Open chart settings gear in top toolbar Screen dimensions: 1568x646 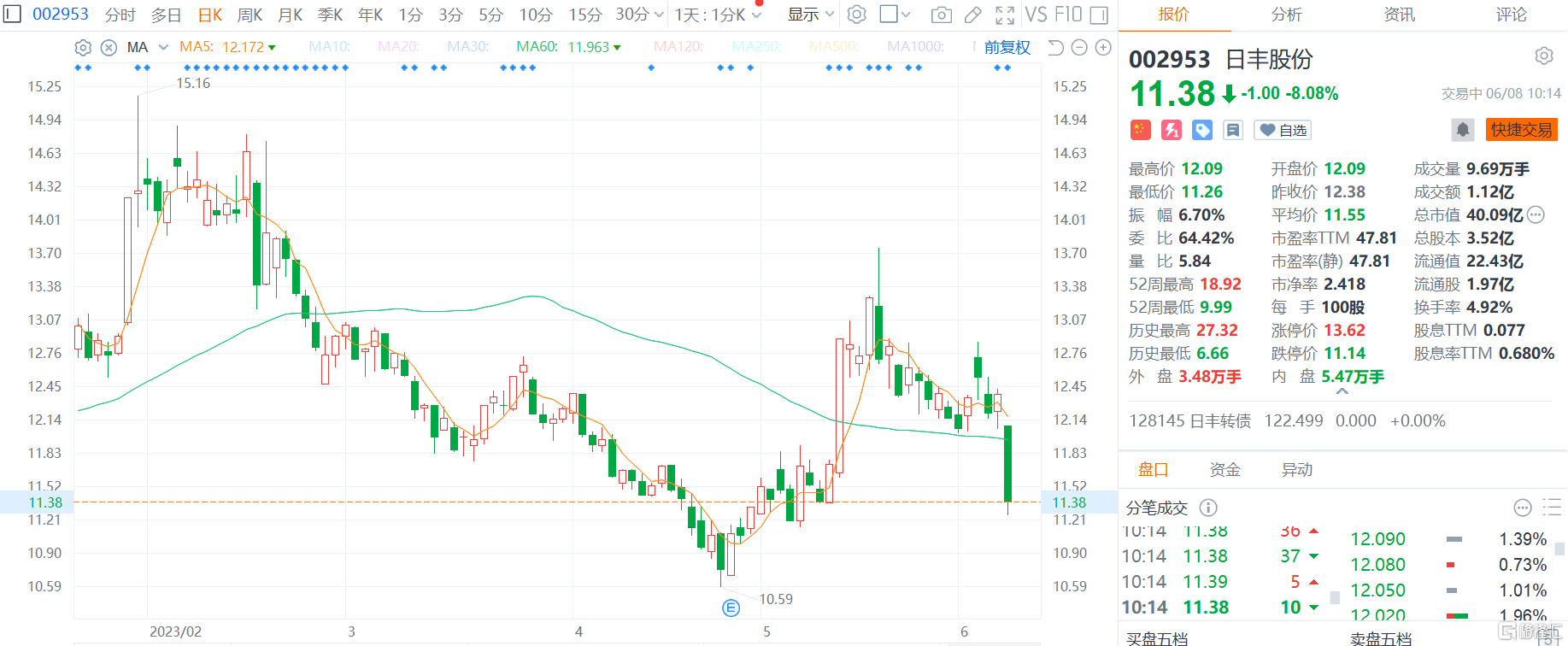[857, 15]
